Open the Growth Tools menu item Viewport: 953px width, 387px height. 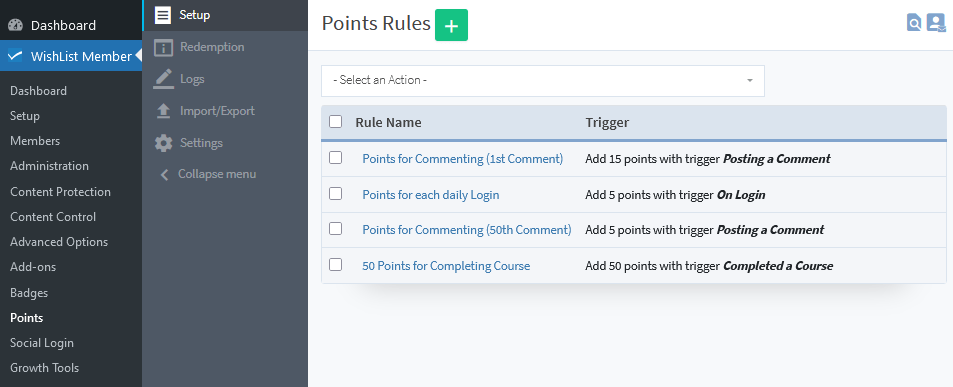[44, 368]
